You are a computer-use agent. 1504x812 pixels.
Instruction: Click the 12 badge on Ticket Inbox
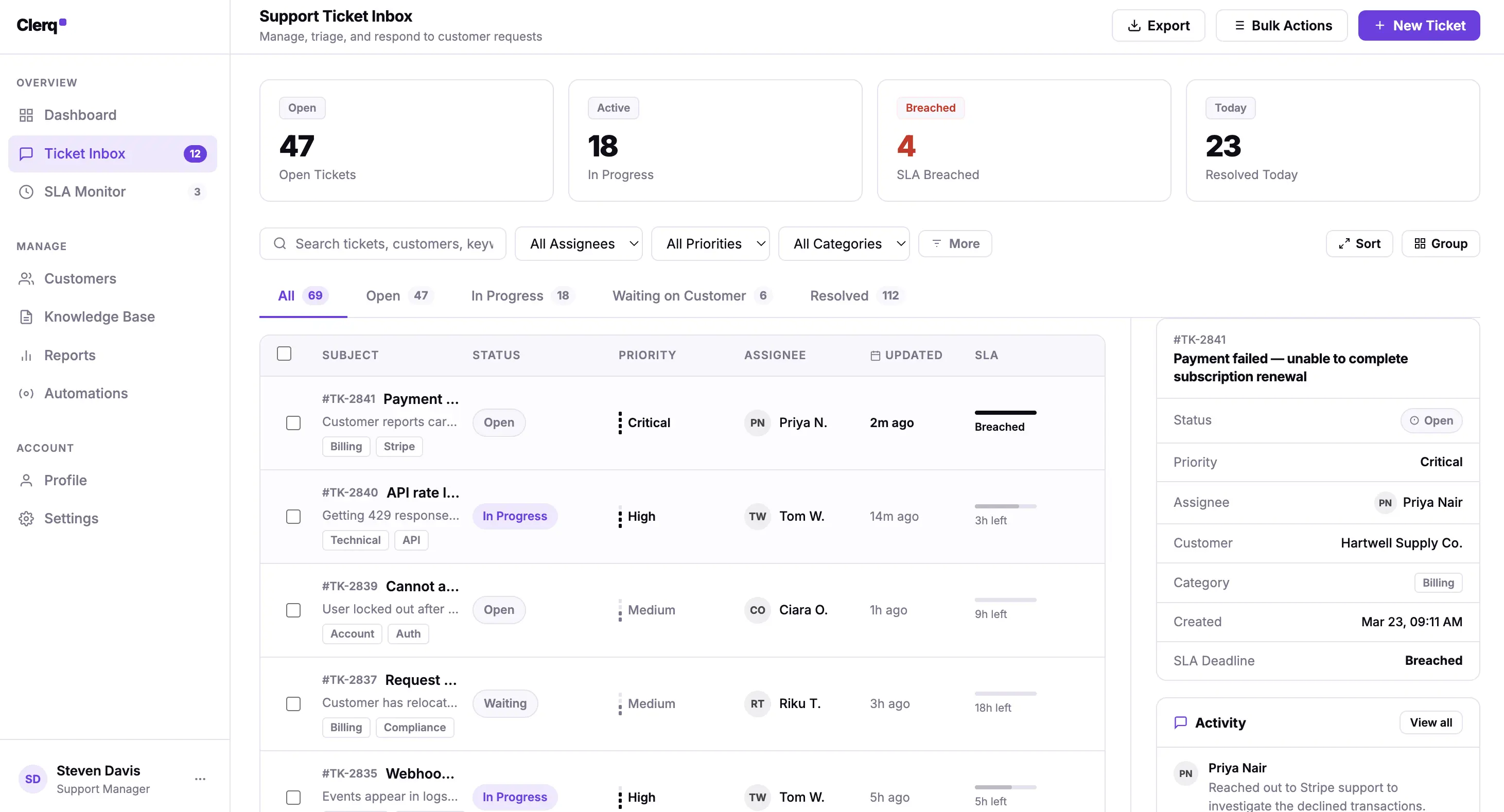195,153
